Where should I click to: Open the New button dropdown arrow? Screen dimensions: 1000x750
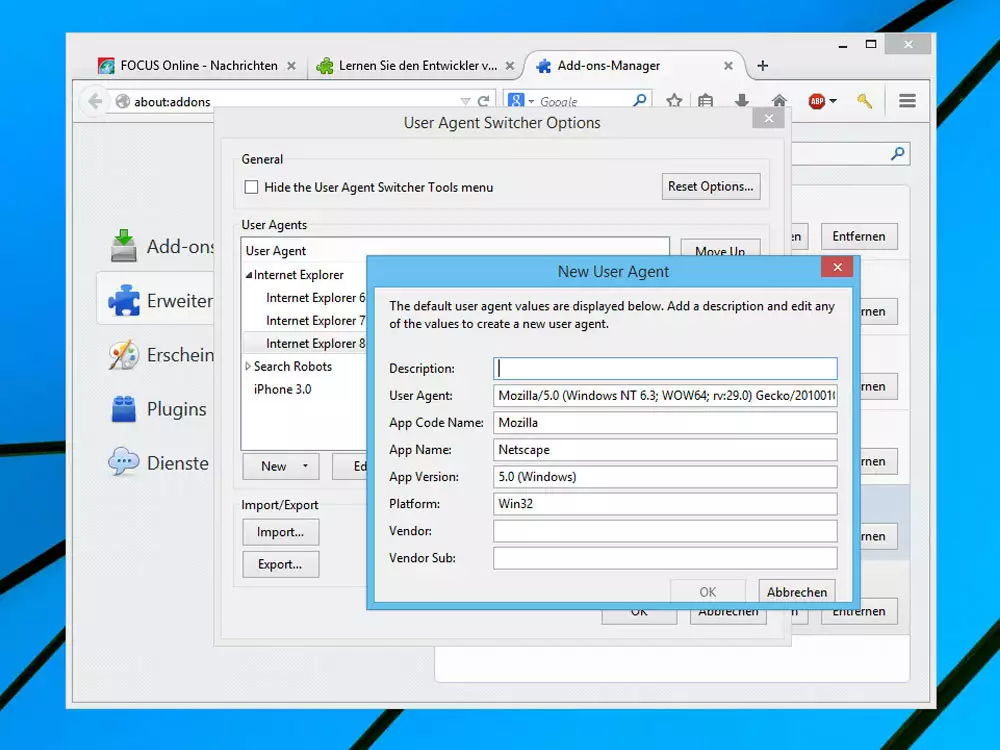[x=304, y=467]
